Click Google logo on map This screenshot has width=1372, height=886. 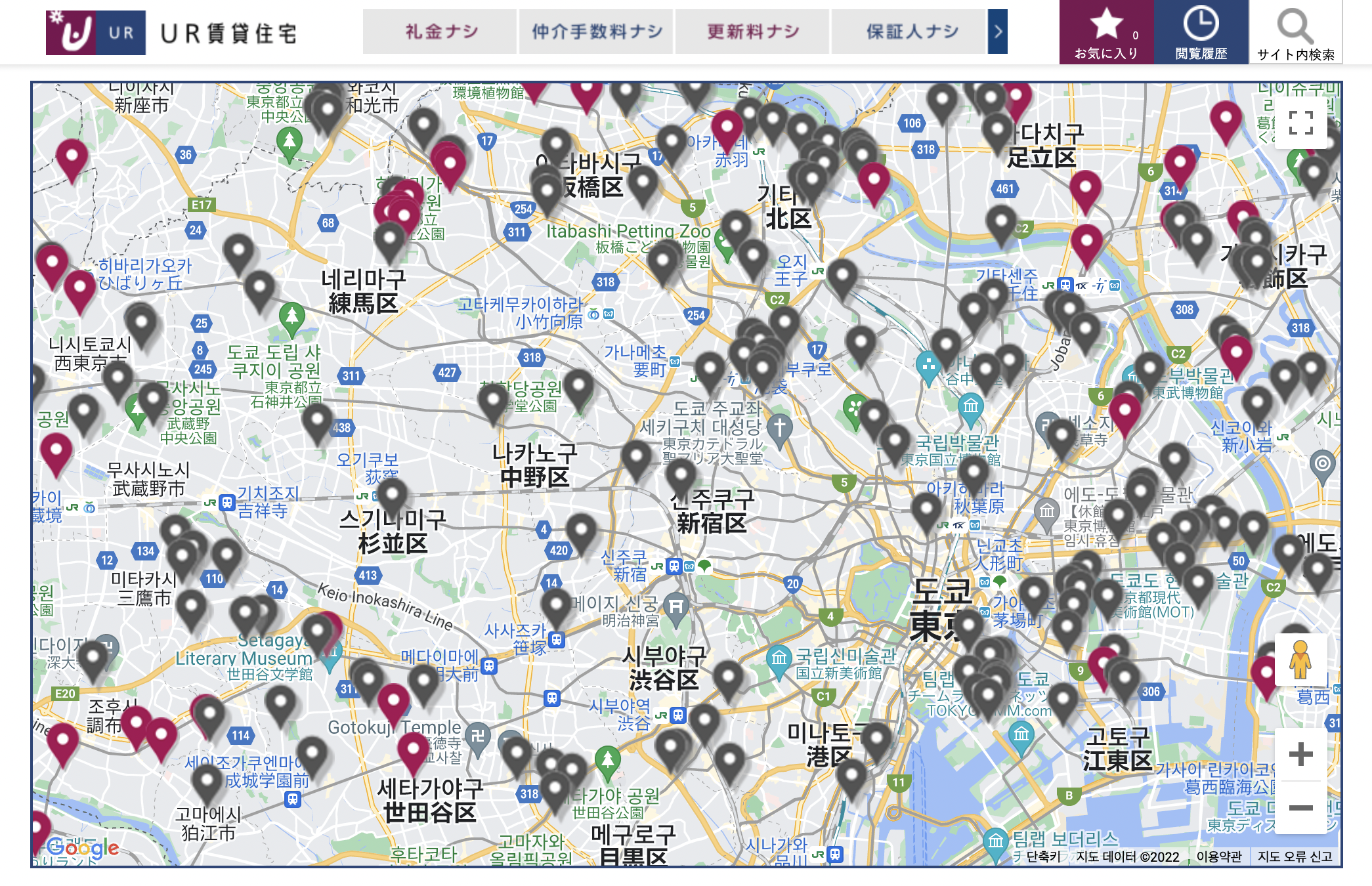[x=83, y=848]
